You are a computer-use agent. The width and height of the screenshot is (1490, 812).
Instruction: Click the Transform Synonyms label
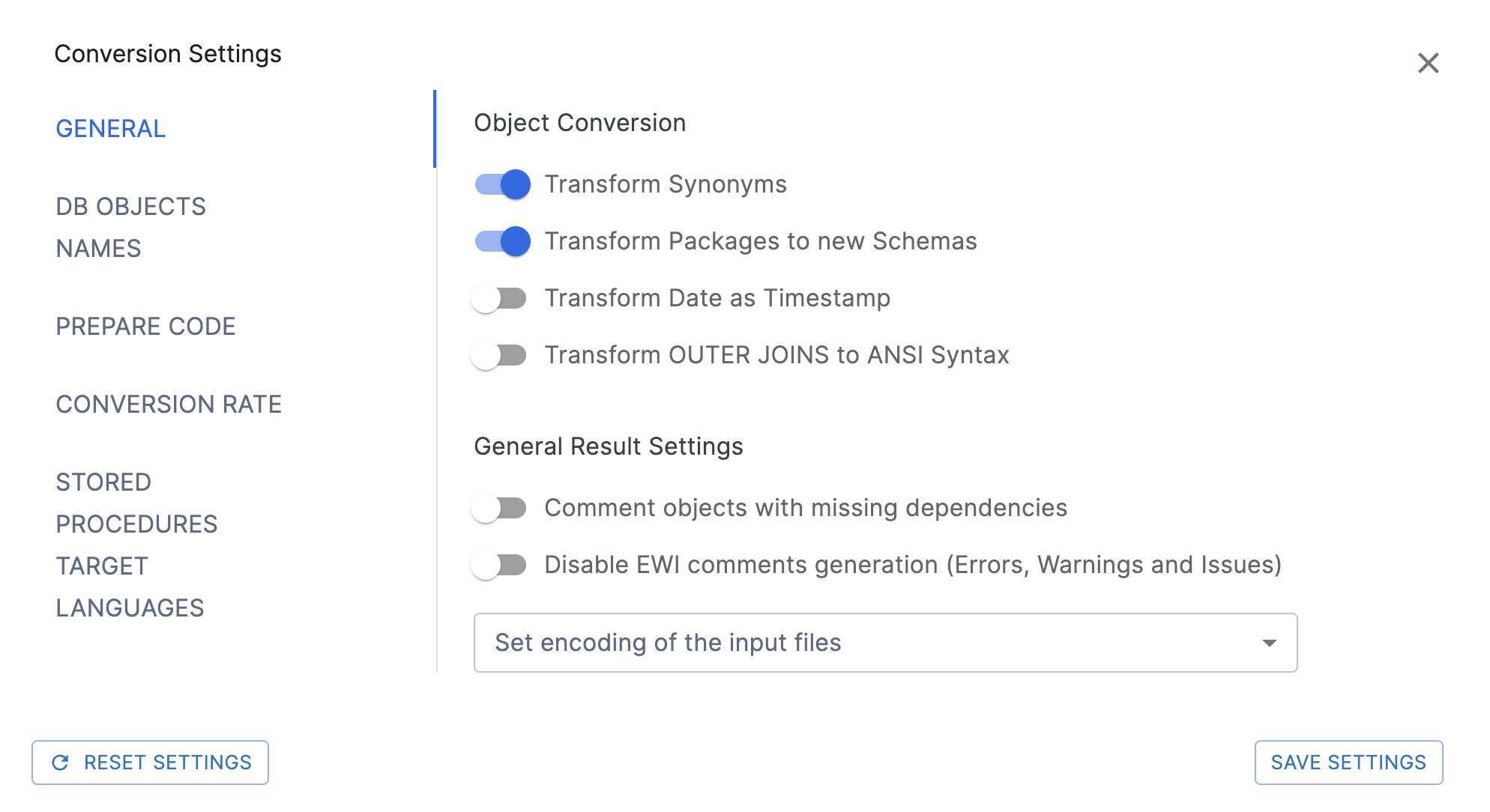pyautogui.click(x=665, y=184)
